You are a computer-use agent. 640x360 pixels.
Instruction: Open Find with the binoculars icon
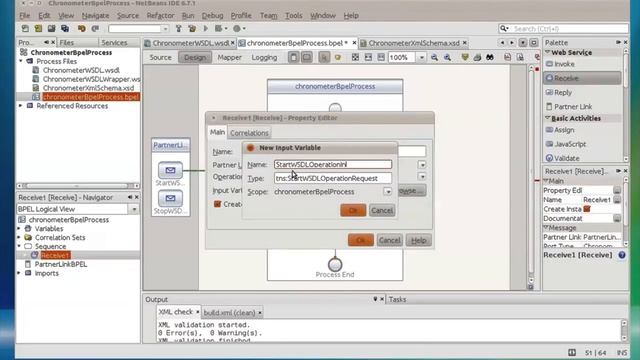click(490, 58)
